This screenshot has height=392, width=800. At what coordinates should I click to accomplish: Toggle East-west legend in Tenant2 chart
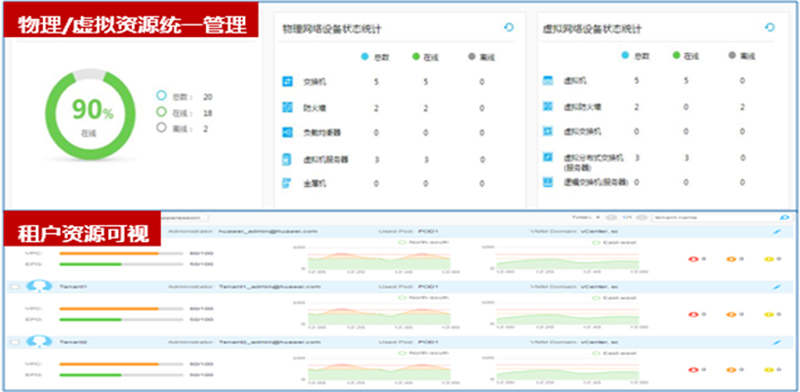(x=615, y=353)
